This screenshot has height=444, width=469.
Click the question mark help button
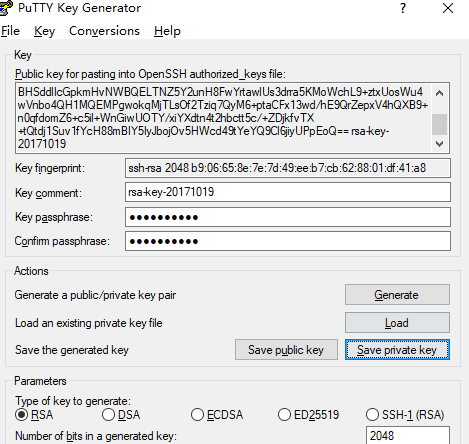(x=403, y=8)
